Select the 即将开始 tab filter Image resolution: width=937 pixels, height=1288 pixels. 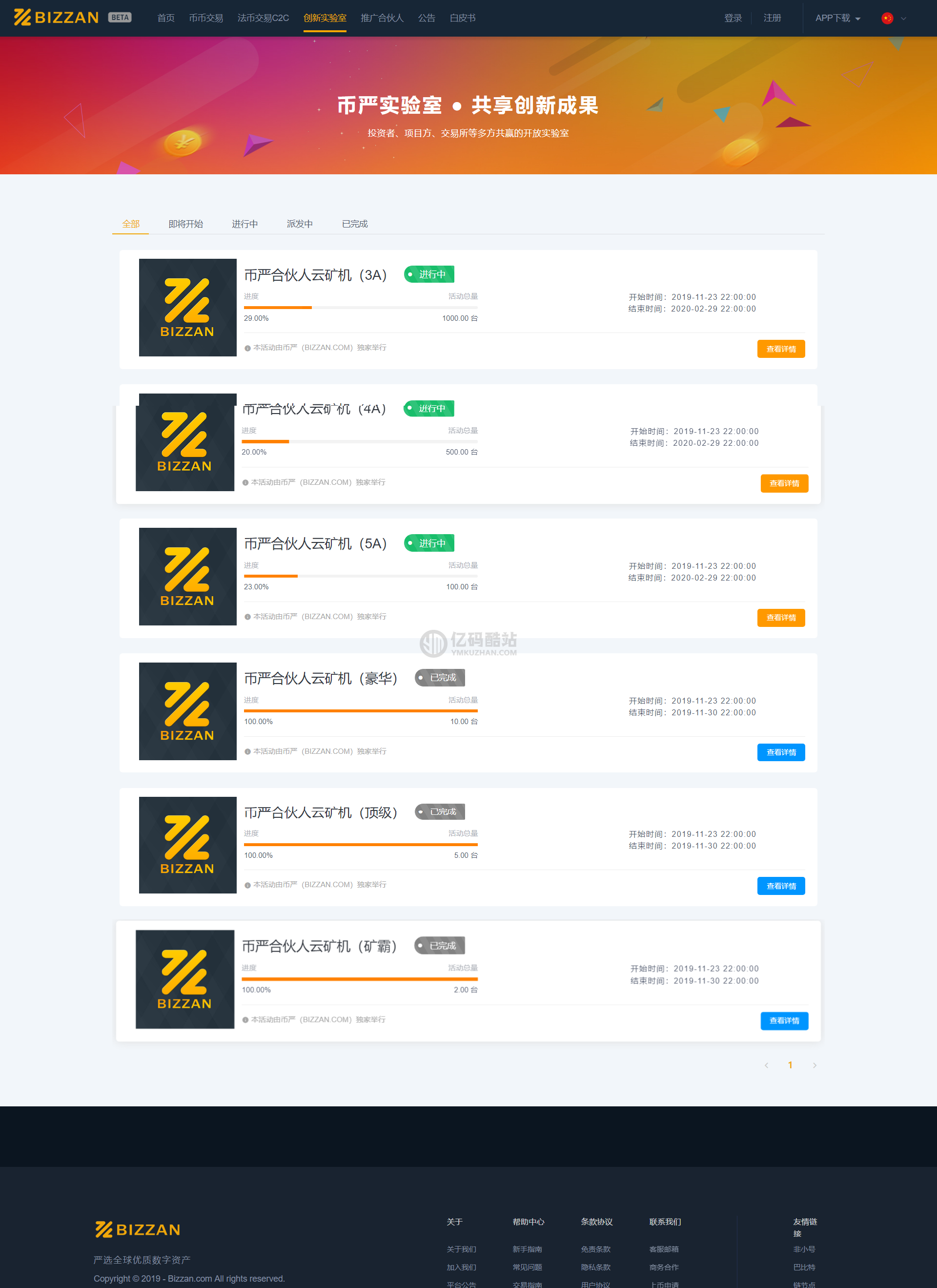(185, 222)
